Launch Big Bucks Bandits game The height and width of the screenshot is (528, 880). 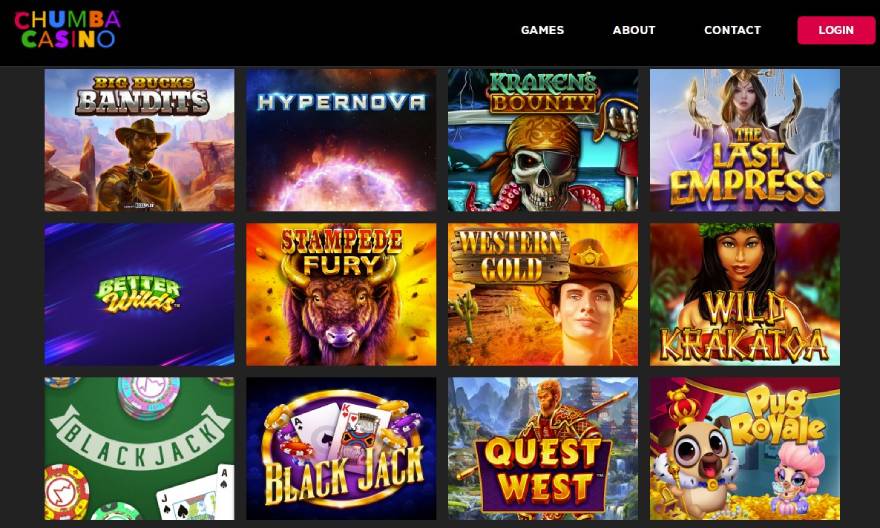coord(139,140)
